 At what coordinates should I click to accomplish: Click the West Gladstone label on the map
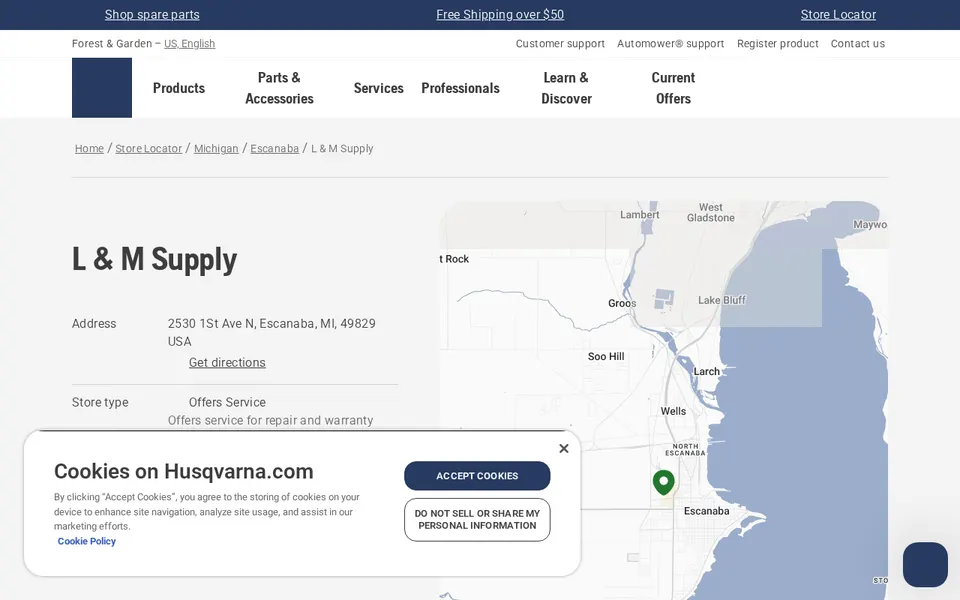(711, 212)
